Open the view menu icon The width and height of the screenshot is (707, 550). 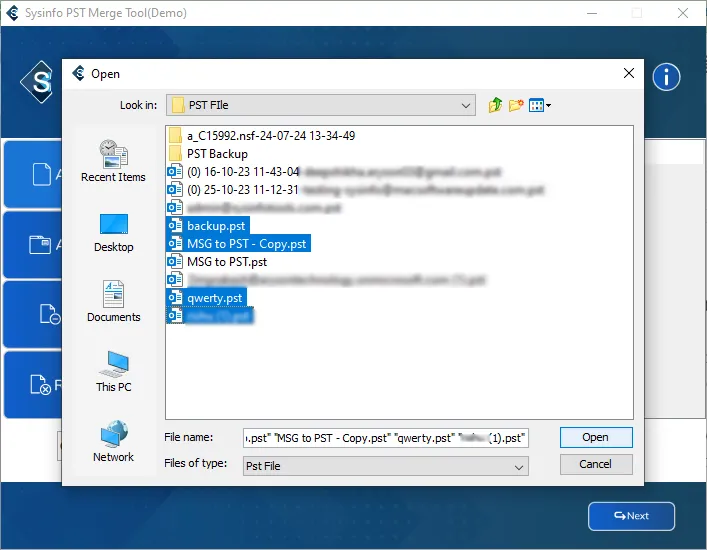click(x=539, y=105)
